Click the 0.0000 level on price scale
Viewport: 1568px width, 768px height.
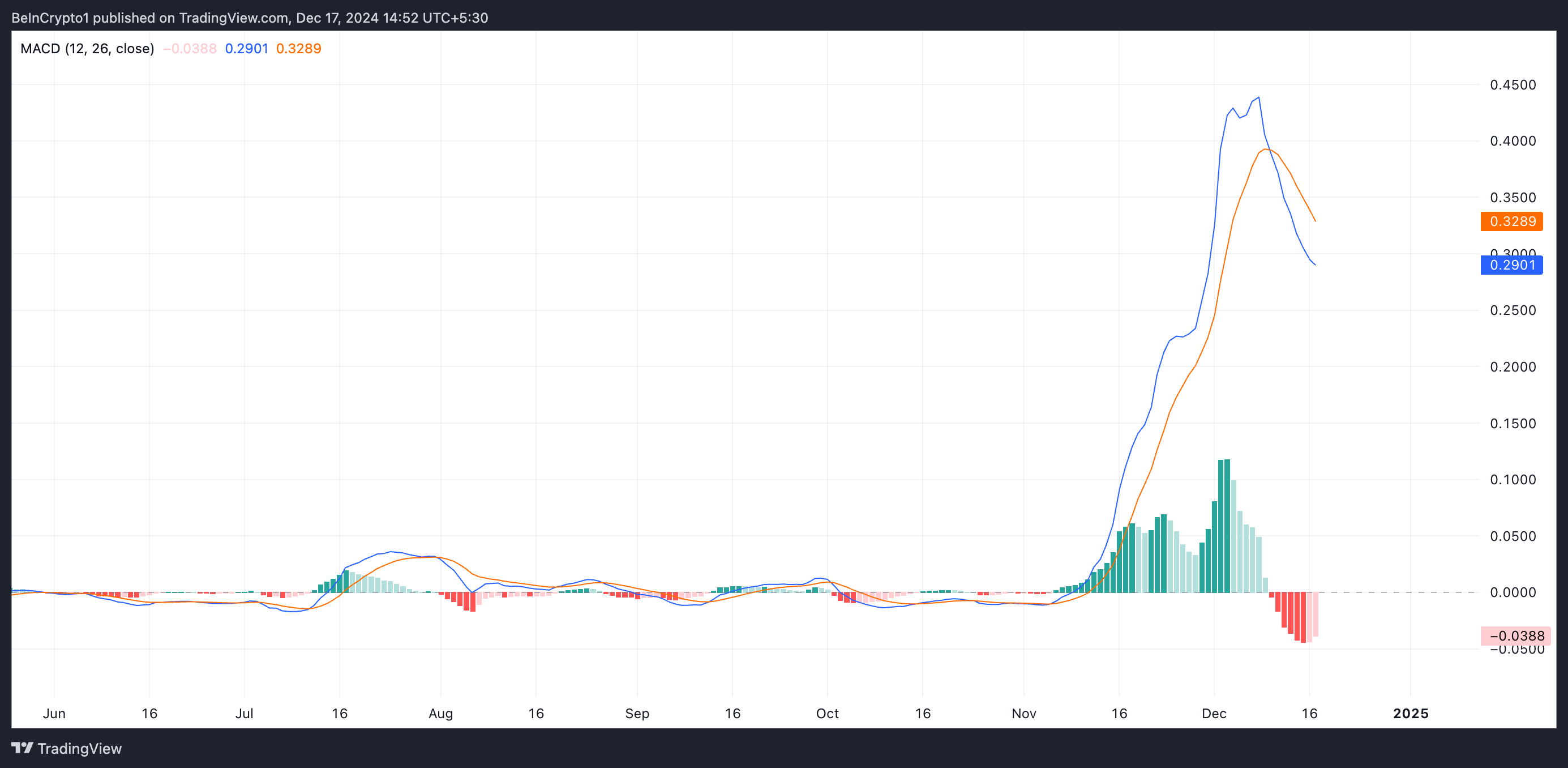(x=1513, y=592)
